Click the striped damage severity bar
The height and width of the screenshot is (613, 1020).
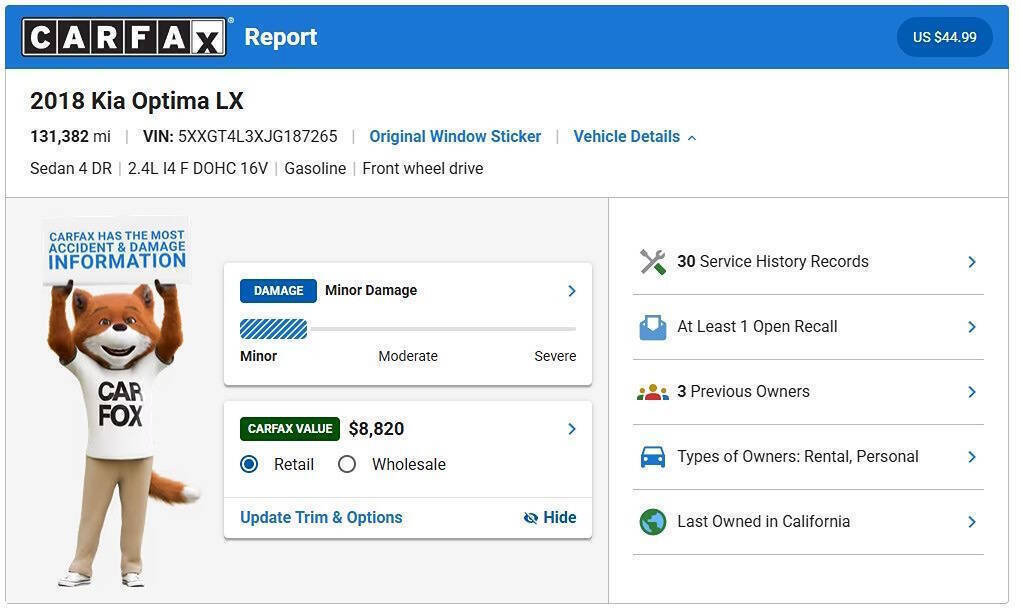[273, 330]
